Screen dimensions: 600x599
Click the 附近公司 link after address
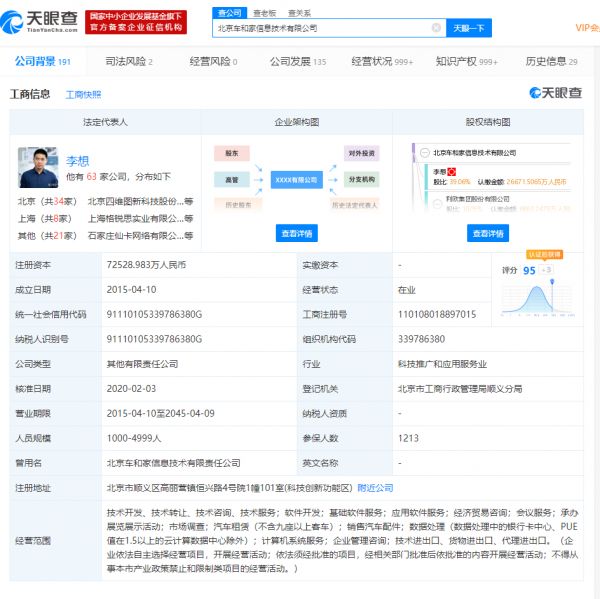pos(375,488)
